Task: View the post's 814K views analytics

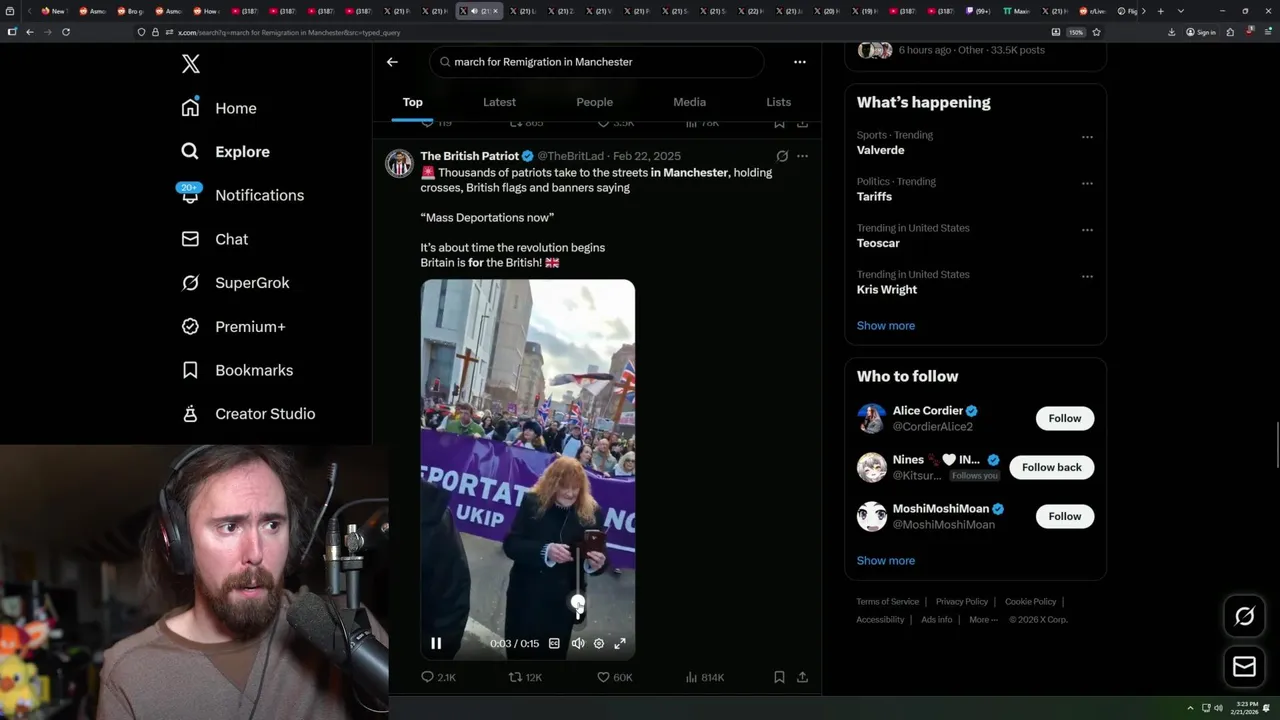Action: click(x=705, y=677)
